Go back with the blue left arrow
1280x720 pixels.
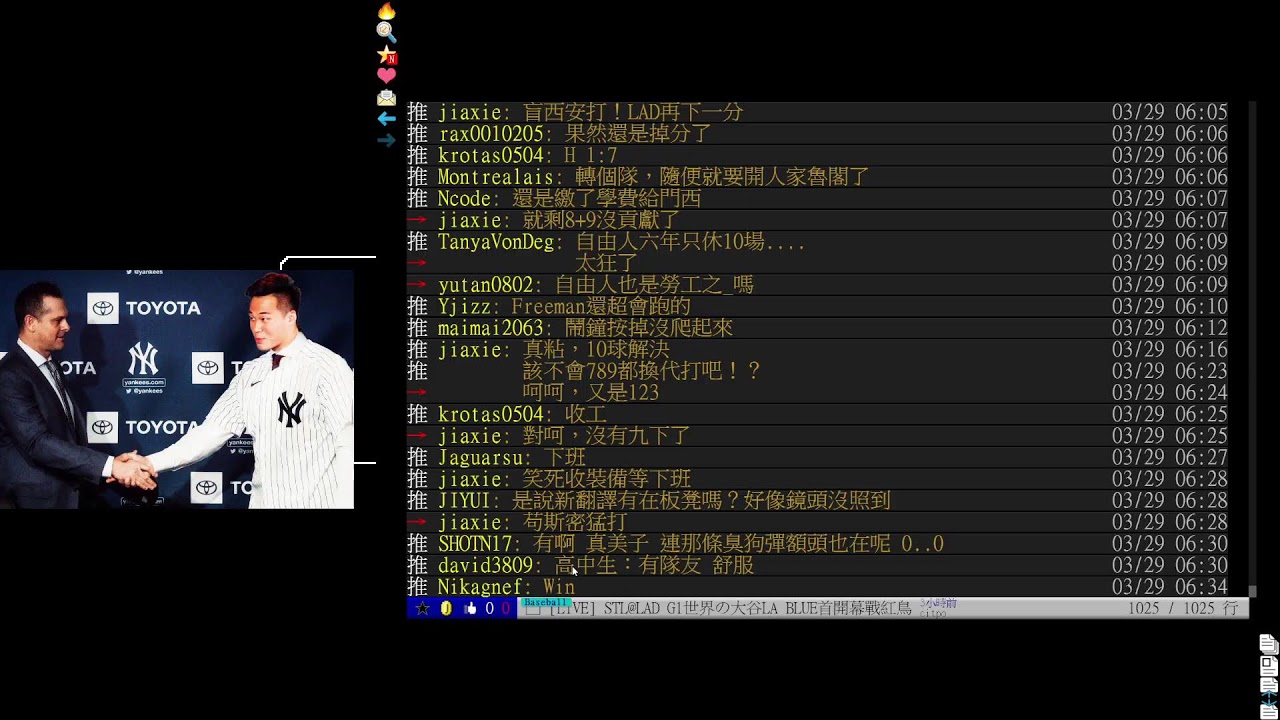386,119
